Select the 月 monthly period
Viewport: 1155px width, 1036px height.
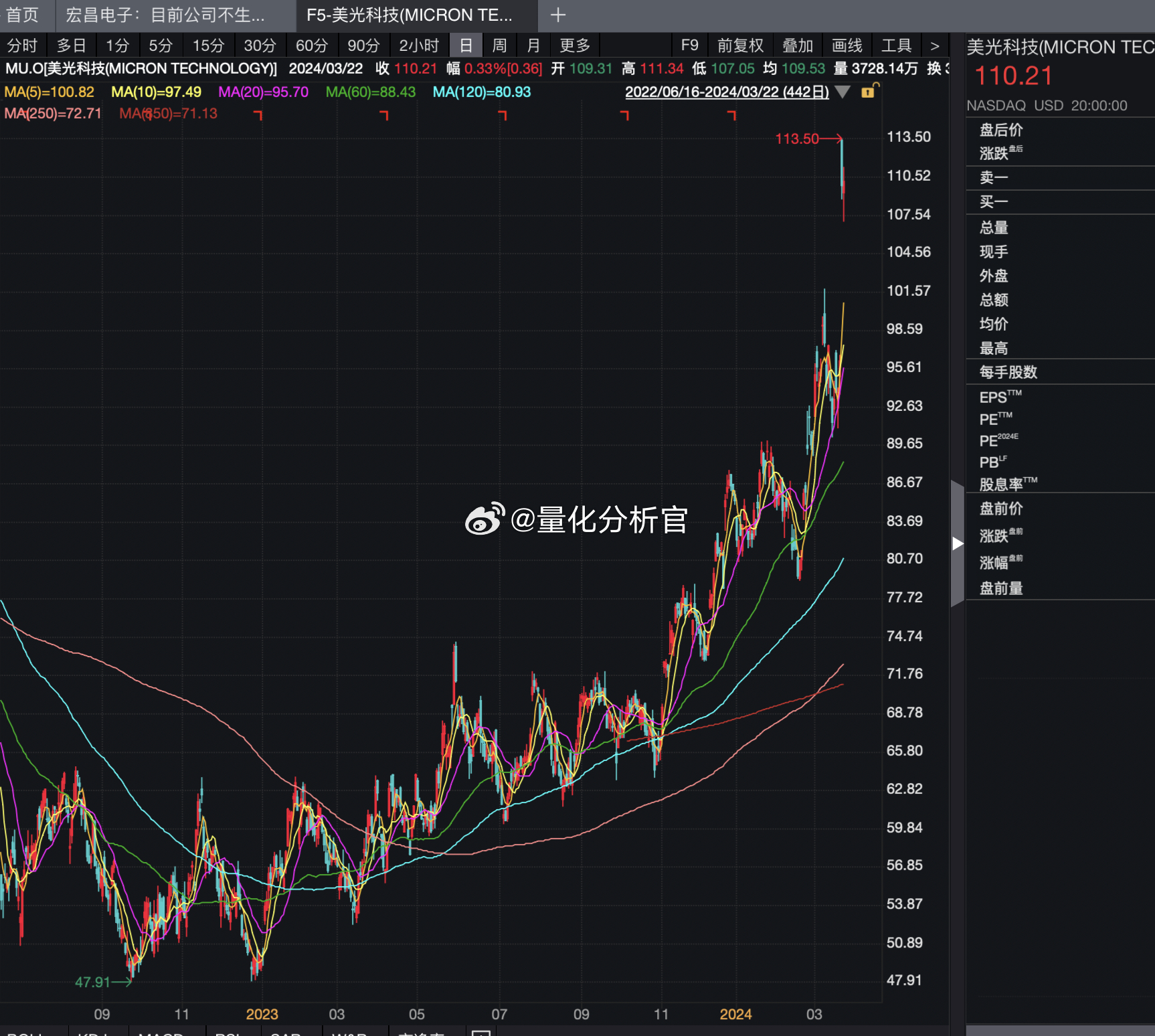533,46
